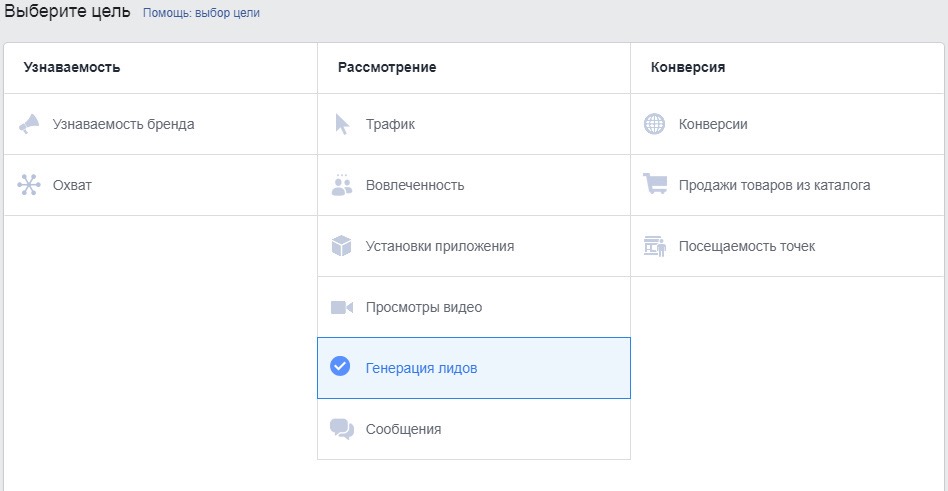Click the Охват network nodes icon

coord(29,185)
